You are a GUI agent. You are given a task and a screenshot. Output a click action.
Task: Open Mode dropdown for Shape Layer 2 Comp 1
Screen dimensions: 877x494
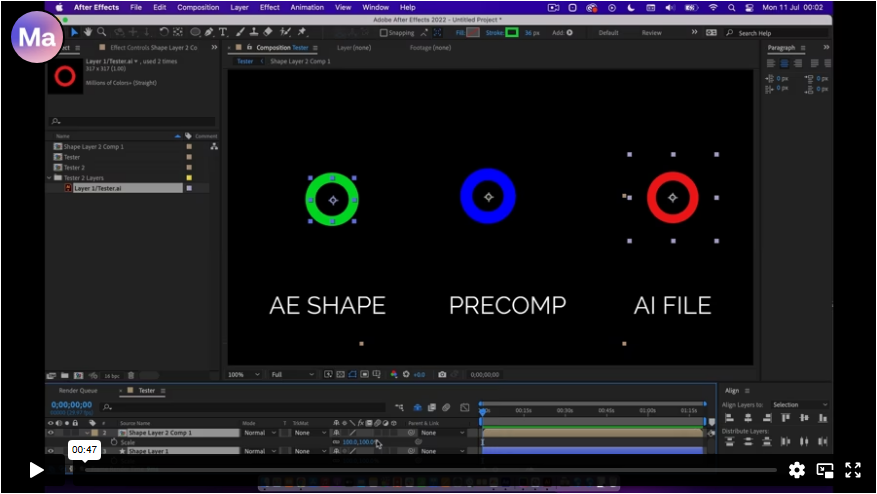pyautogui.click(x=260, y=432)
